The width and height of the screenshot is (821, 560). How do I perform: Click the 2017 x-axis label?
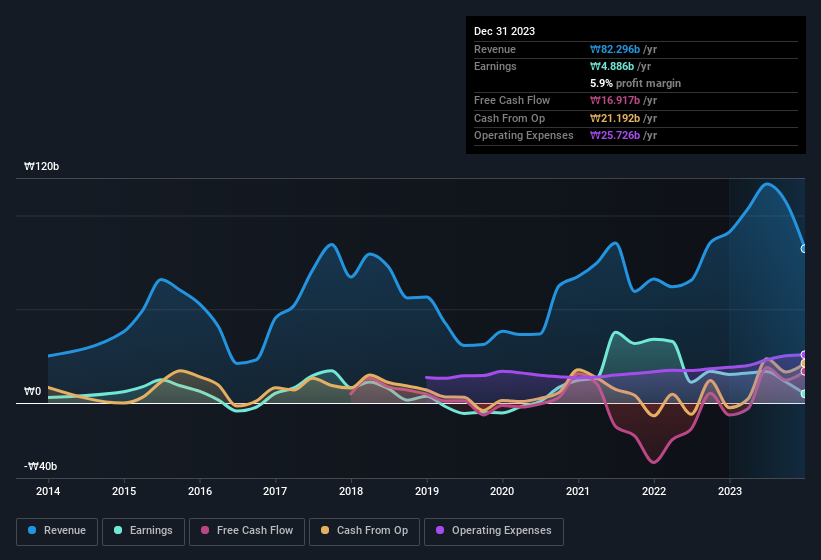pyautogui.click(x=275, y=491)
